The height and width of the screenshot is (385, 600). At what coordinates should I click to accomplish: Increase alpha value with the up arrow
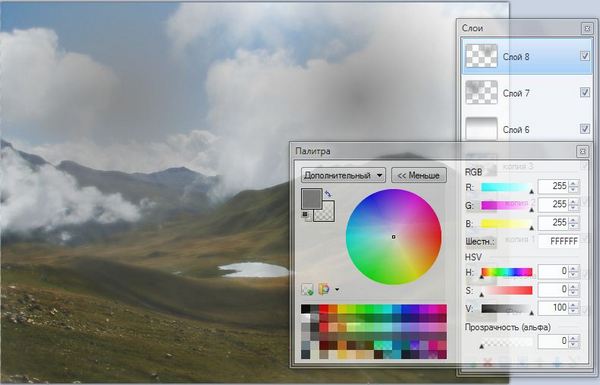573,338
